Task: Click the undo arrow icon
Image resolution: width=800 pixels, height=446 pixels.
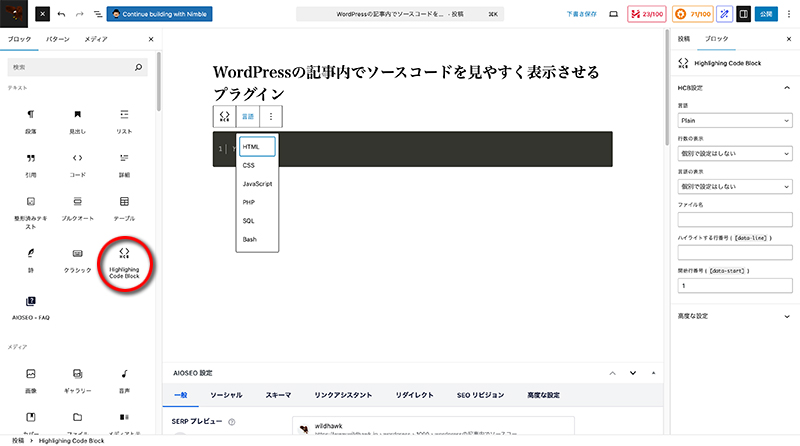Action: pyautogui.click(x=62, y=15)
